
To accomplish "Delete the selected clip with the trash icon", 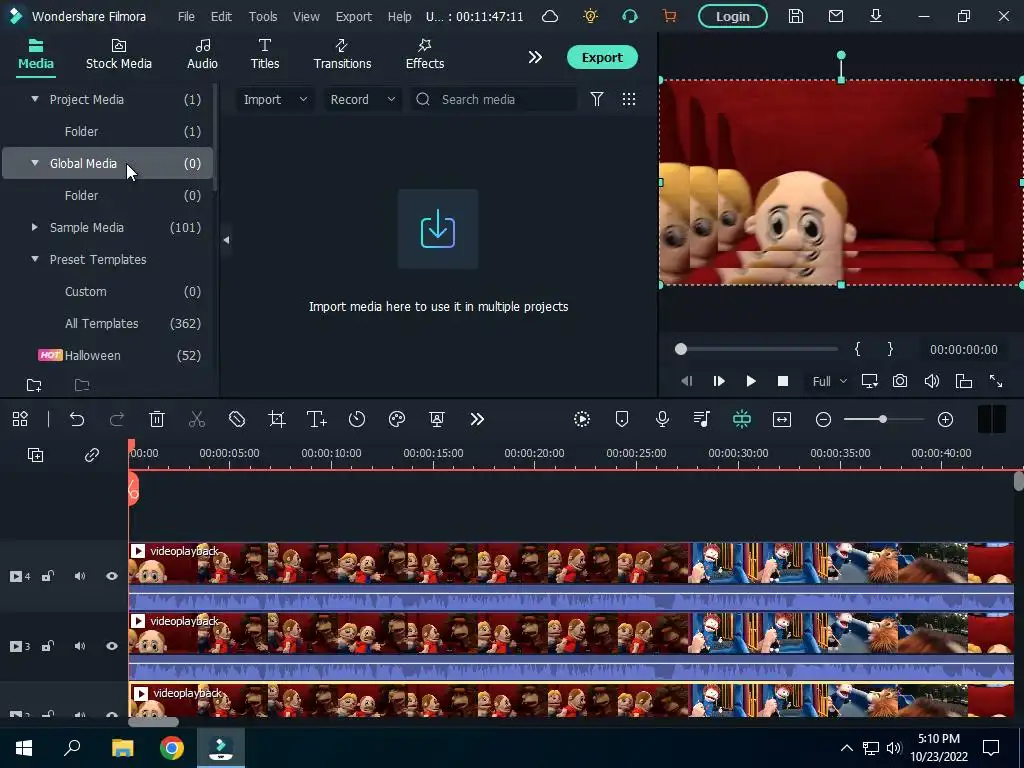I will tap(157, 419).
